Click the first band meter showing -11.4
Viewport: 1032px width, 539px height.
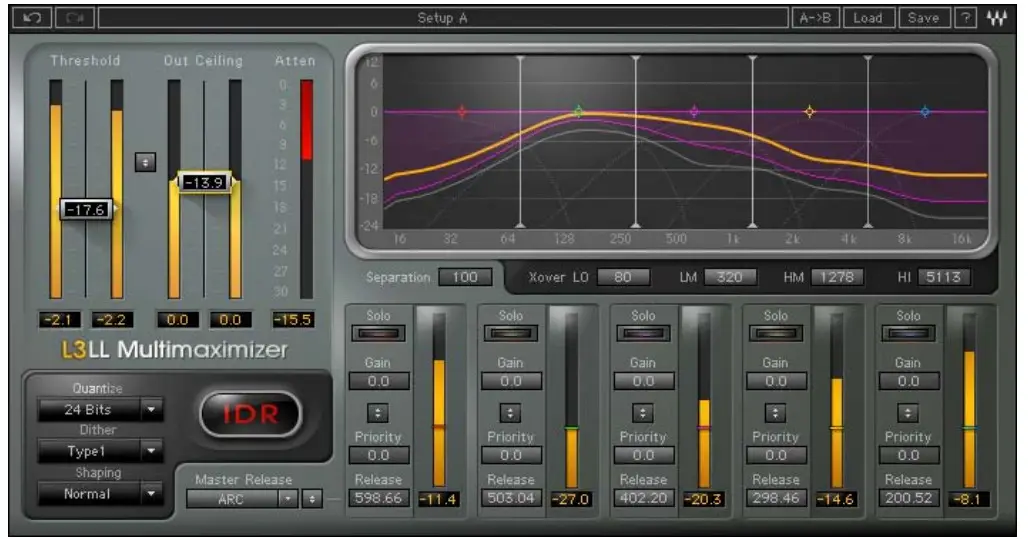439,399
